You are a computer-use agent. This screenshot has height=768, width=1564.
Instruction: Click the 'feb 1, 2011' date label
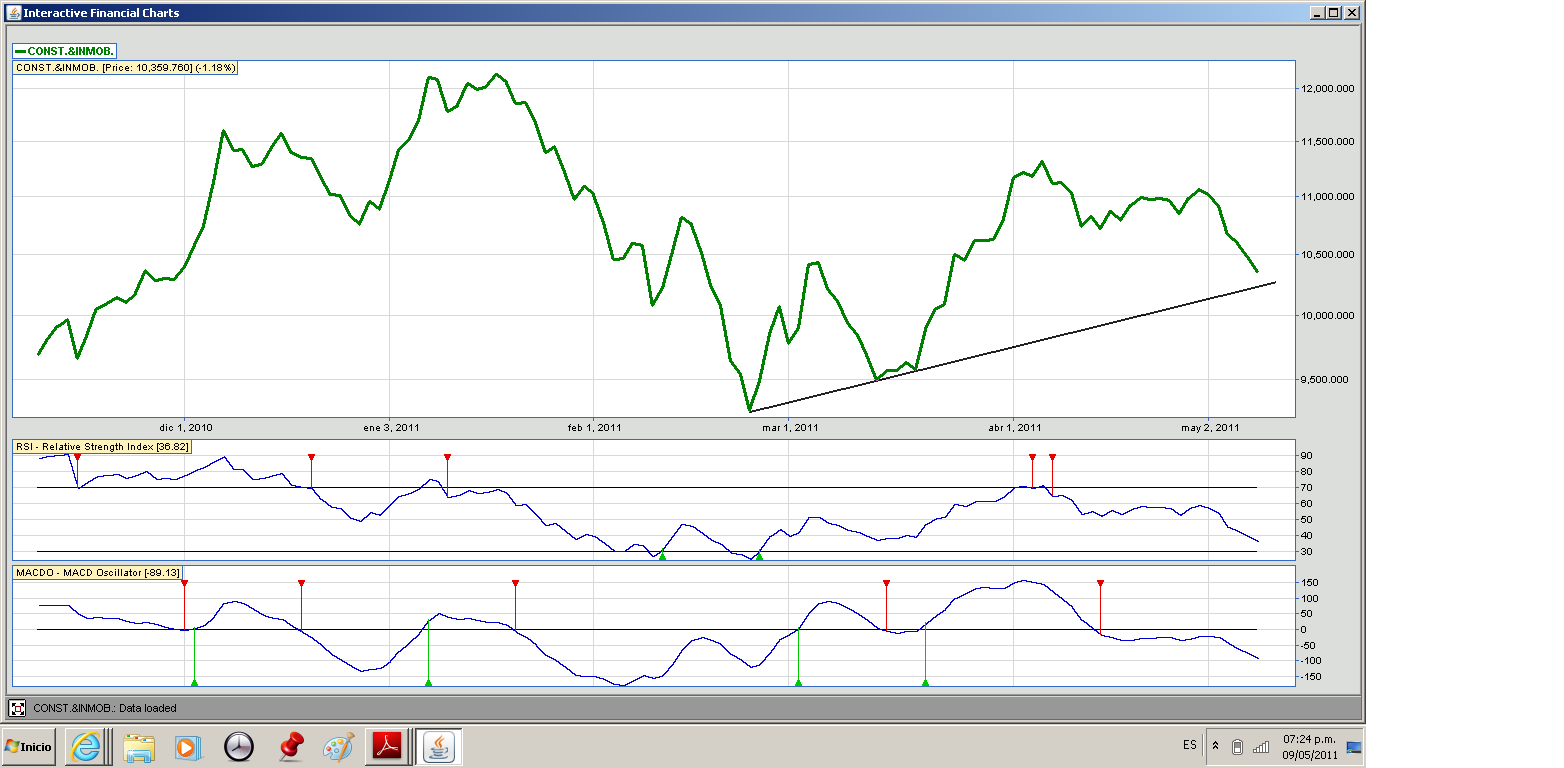point(595,428)
